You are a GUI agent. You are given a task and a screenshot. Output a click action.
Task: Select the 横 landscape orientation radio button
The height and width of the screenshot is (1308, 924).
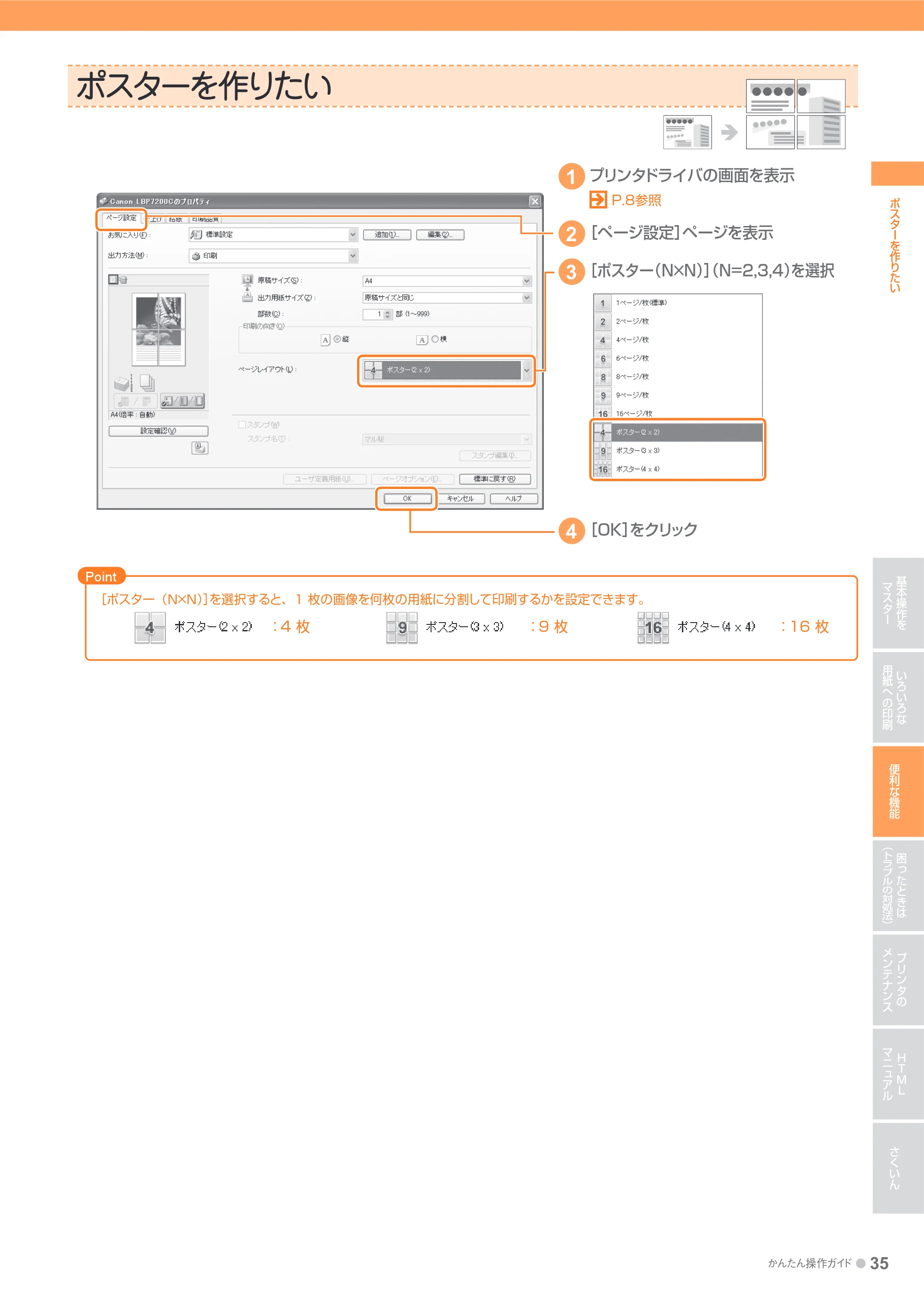coord(435,339)
